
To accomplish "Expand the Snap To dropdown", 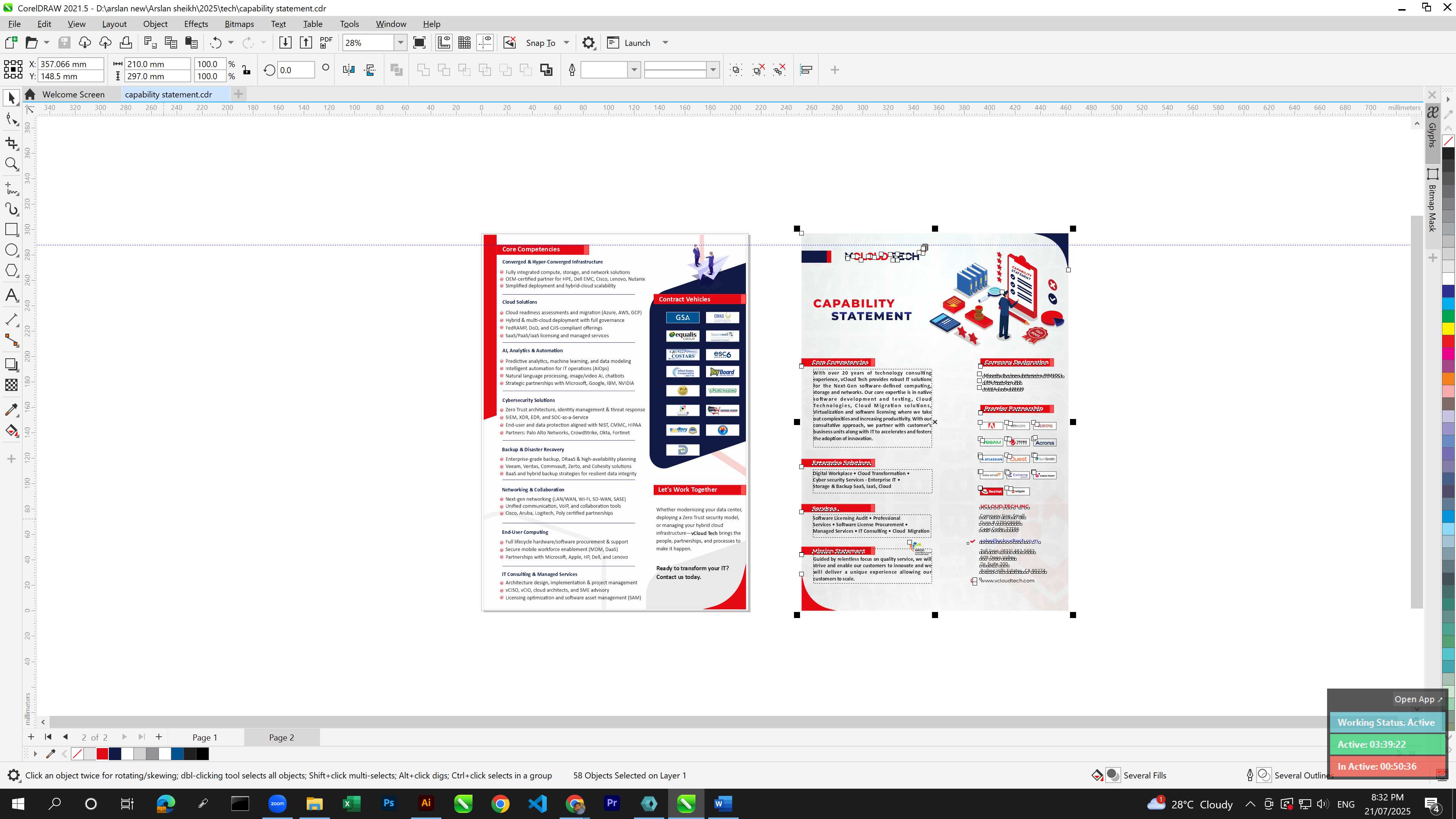I will click(x=566, y=42).
